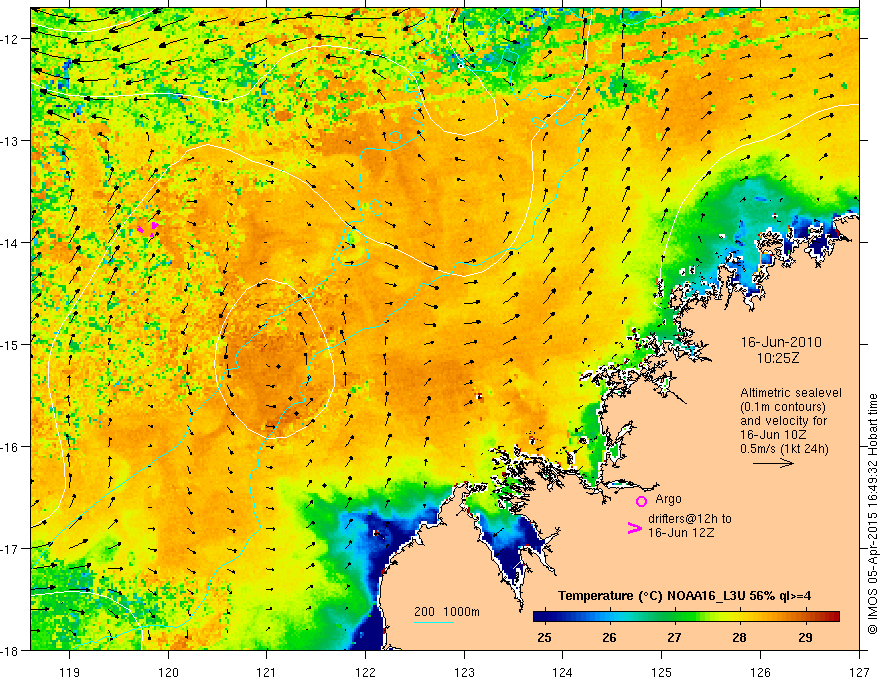Click the '28' label under color bar
Screen dimensions: 880x680
pos(740,637)
